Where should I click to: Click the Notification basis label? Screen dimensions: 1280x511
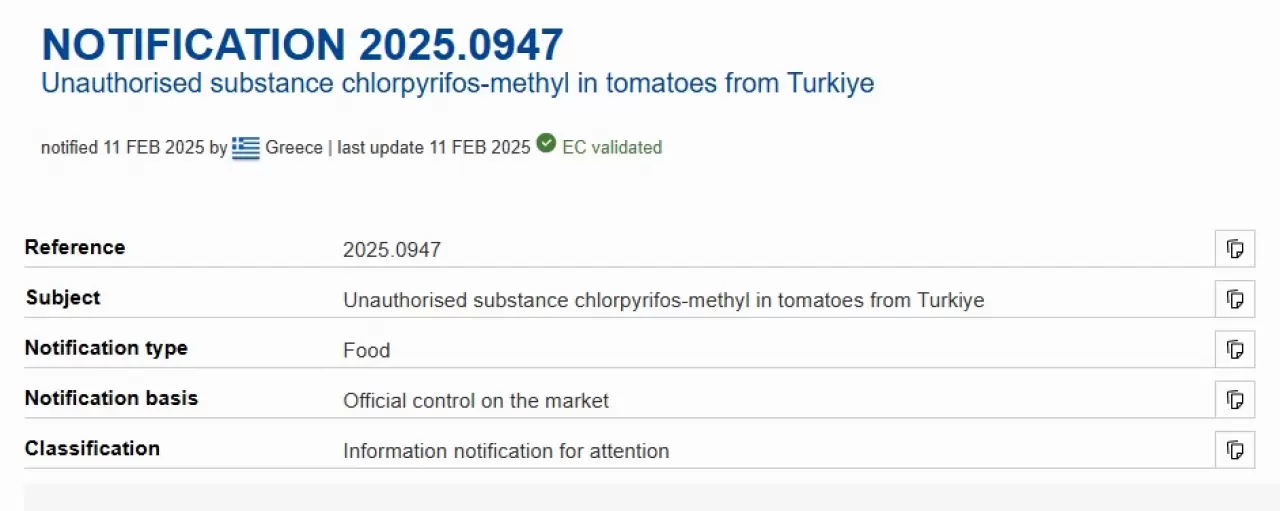(111, 398)
